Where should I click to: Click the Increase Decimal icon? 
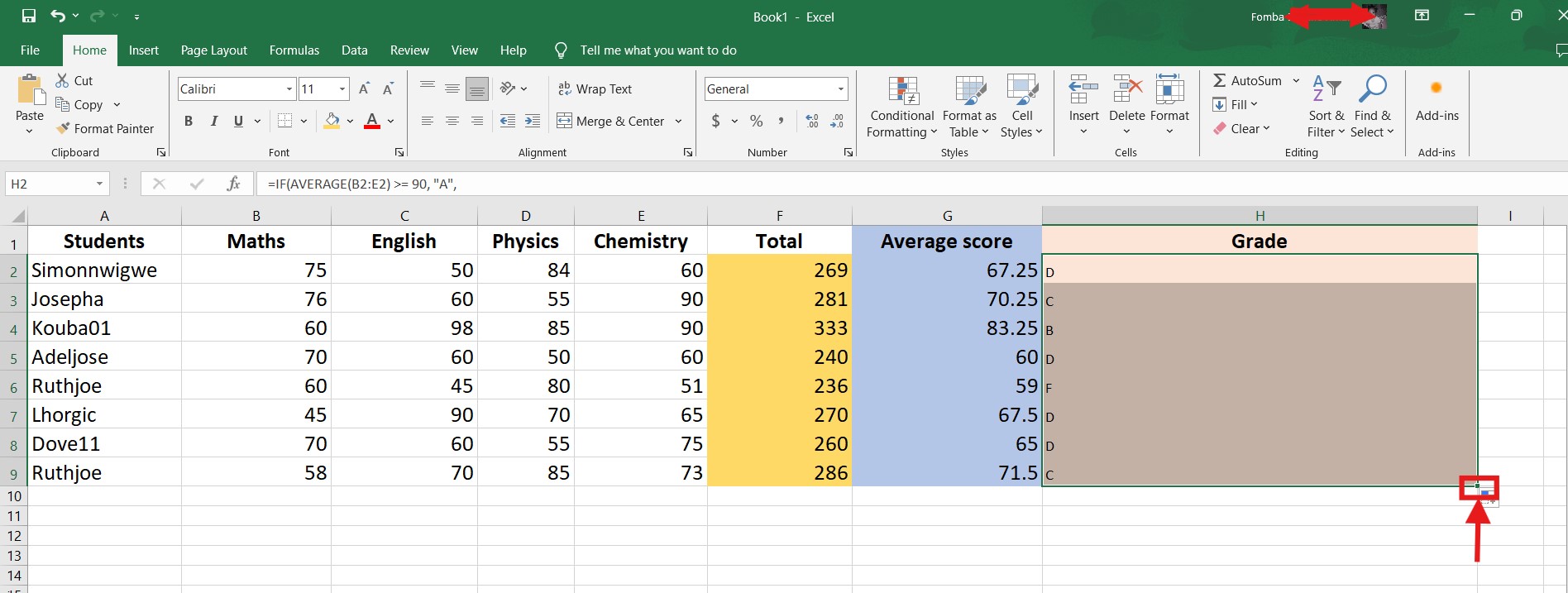click(x=812, y=122)
